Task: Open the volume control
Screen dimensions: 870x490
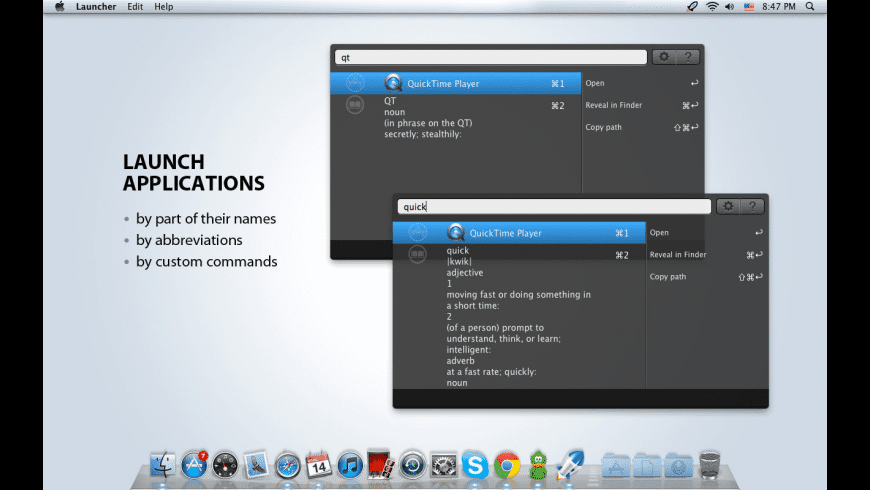Action: pos(730,7)
